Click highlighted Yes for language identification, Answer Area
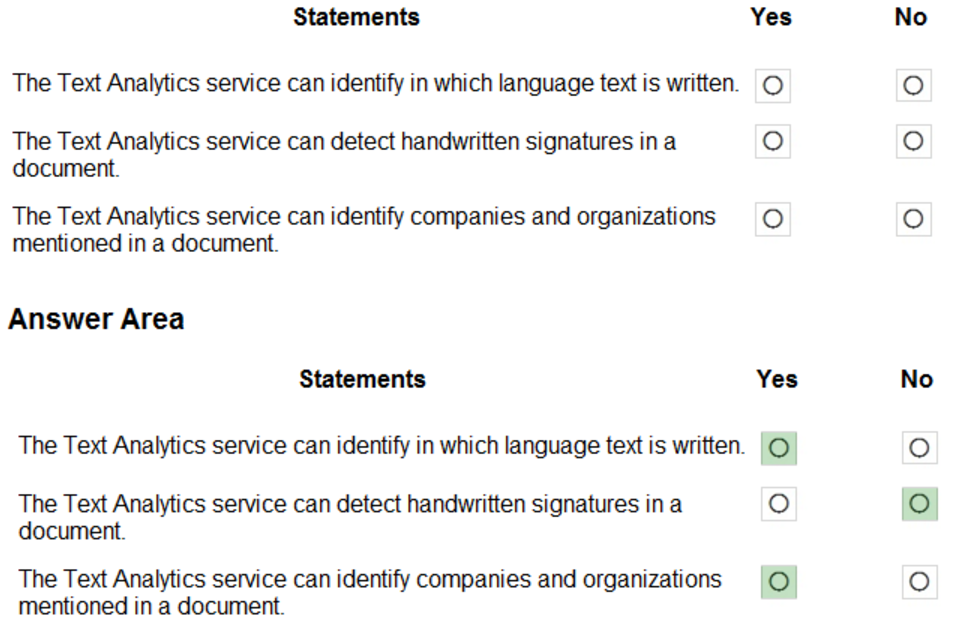 click(778, 448)
